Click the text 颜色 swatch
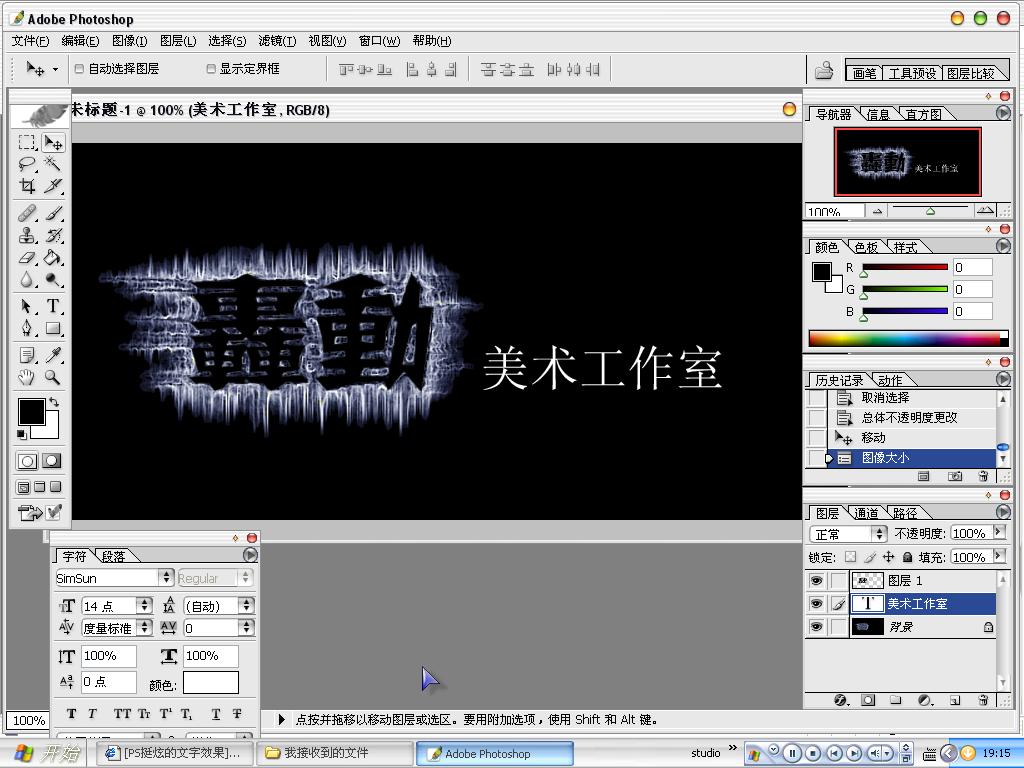 click(210, 682)
